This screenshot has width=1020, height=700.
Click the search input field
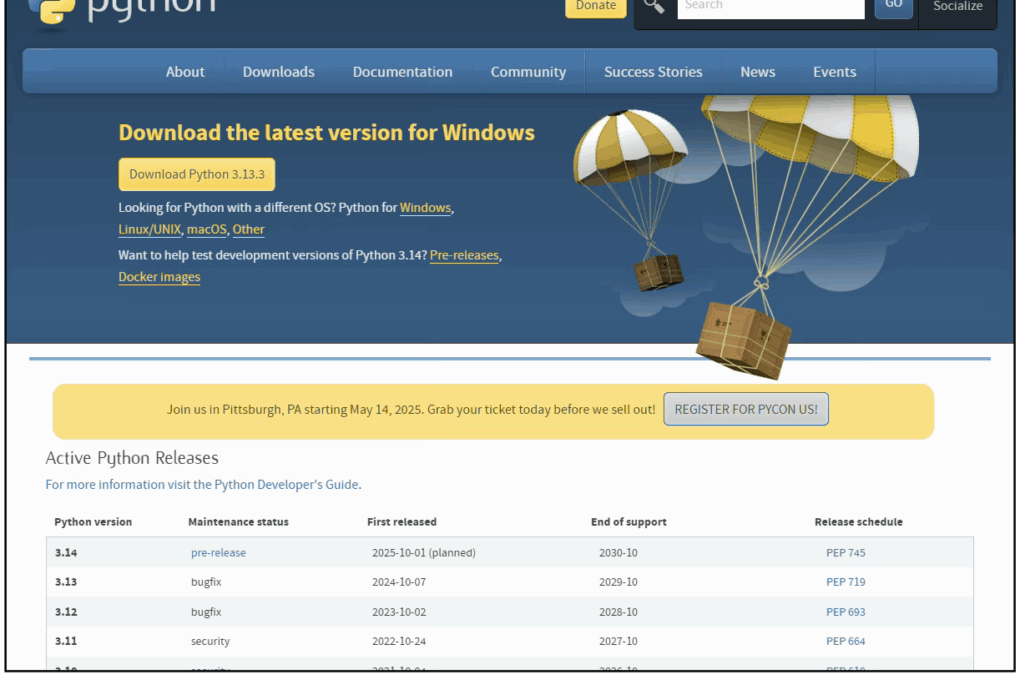(770, 7)
